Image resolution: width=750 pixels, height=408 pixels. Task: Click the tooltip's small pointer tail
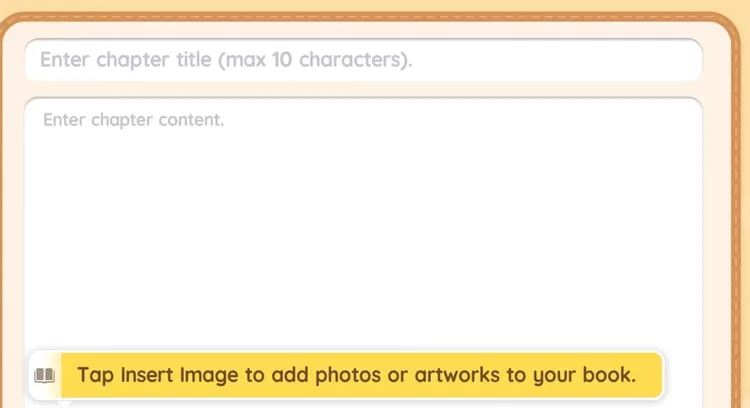click(x=65, y=402)
